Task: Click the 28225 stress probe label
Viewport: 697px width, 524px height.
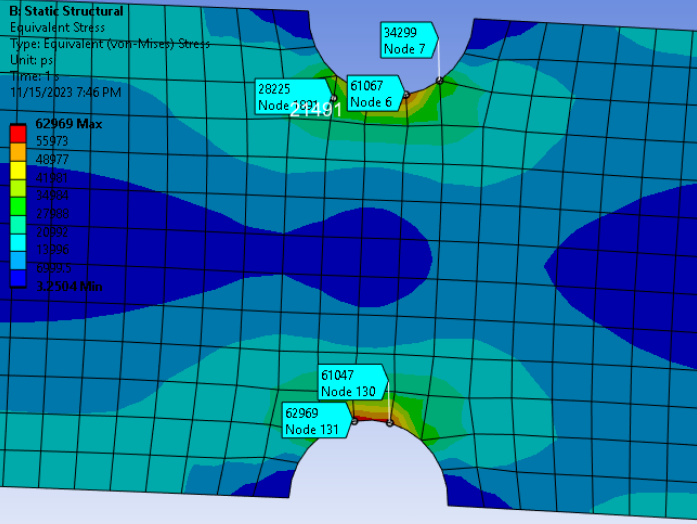Action: (x=284, y=96)
